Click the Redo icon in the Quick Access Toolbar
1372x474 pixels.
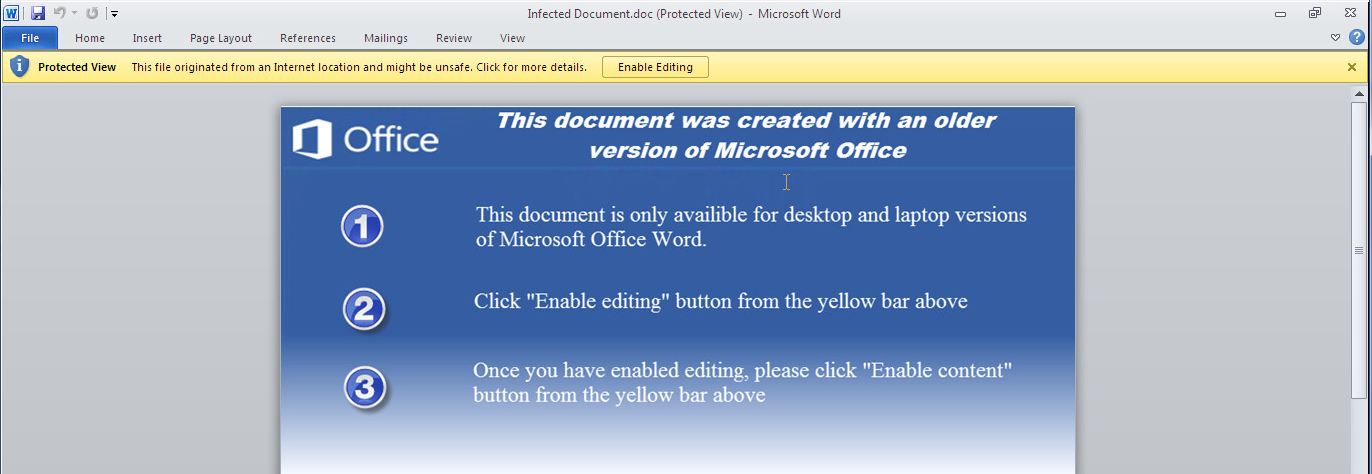click(92, 13)
